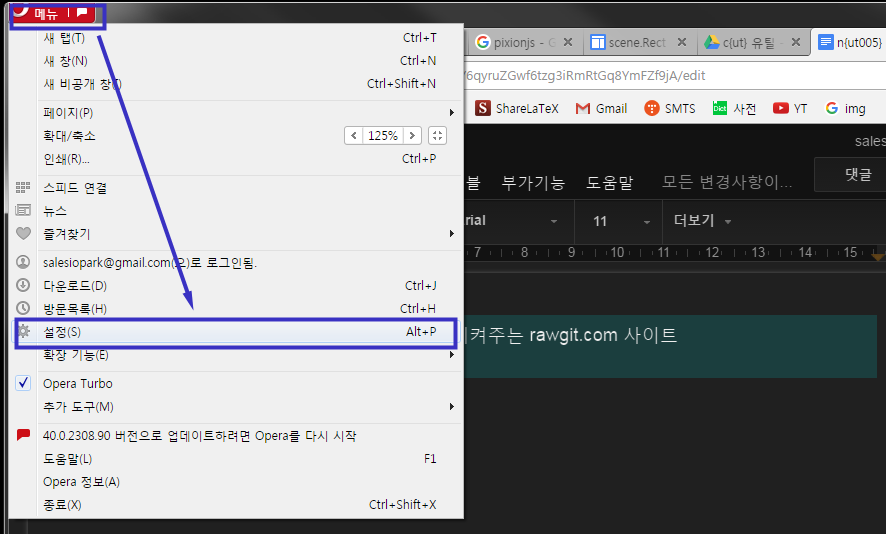Open Google img bookmark
Screen dimensions: 886x534
tap(845, 108)
